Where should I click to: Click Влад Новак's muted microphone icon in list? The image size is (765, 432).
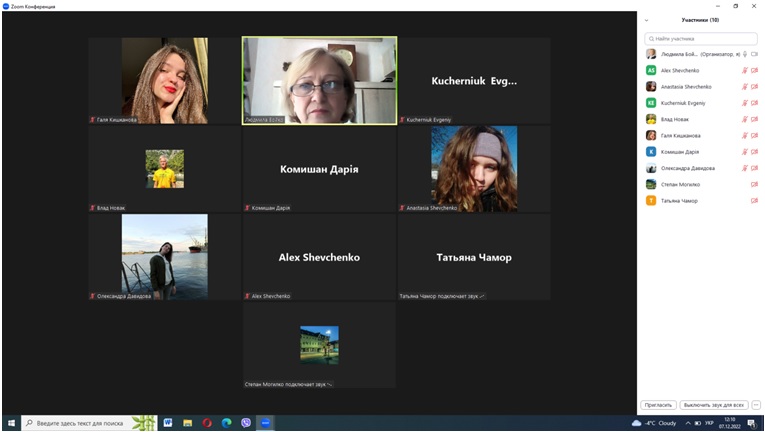pyautogui.click(x=745, y=119)
